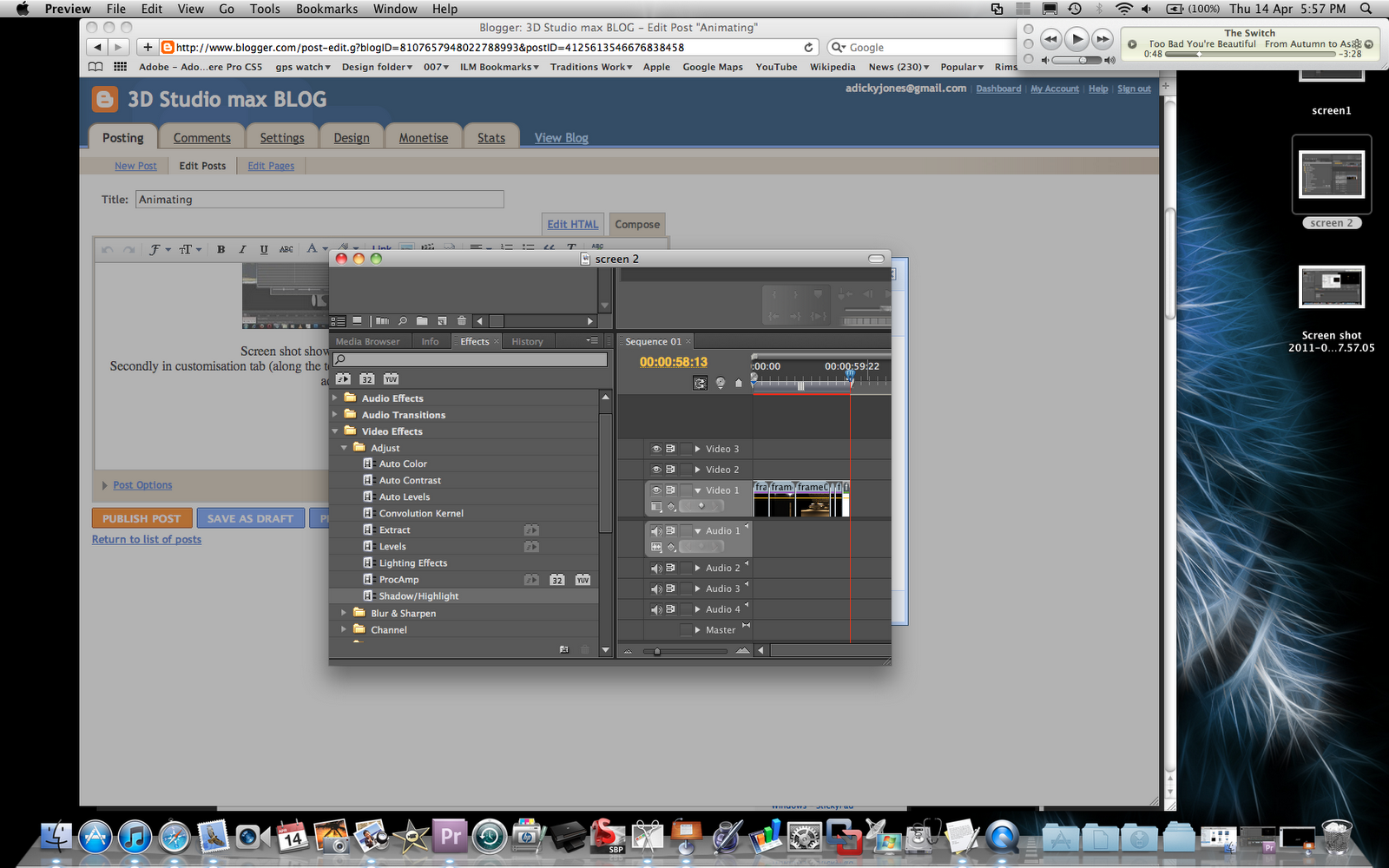Expand the Blur & Sharpen folder
The height and width of the screenshot is (868, 1389).
344,613
